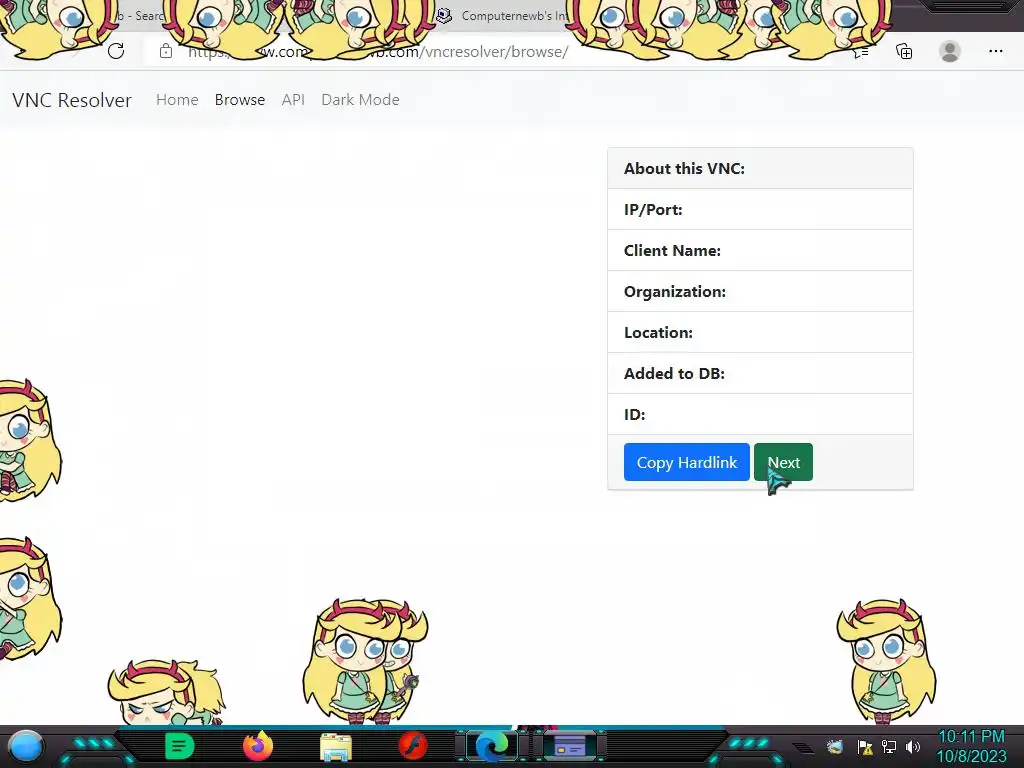
Task: Open the network tray icon
Action: [x=889, y=746]
